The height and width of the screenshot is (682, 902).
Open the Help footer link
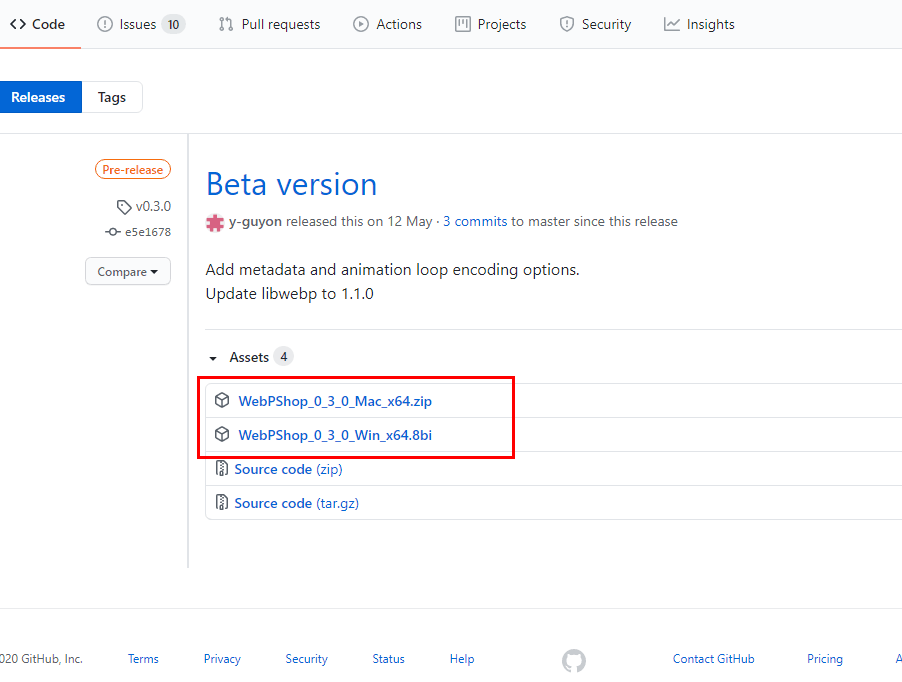(x=462, y=659)
